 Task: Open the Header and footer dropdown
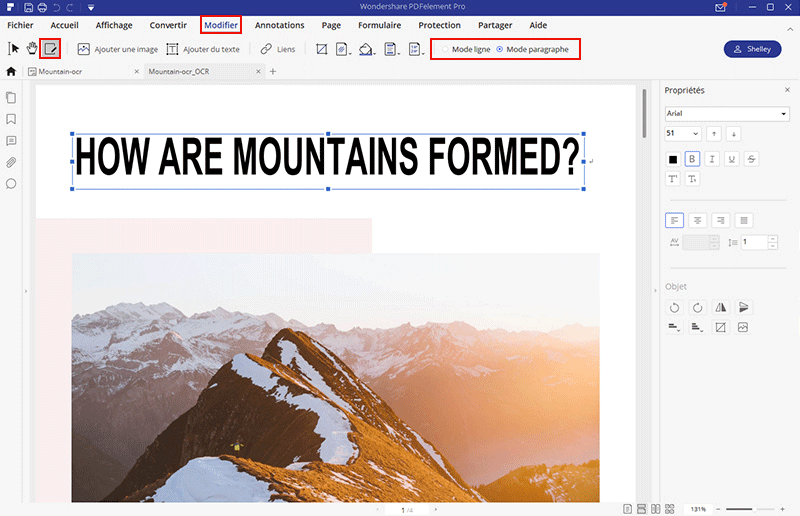pos(391,50)
